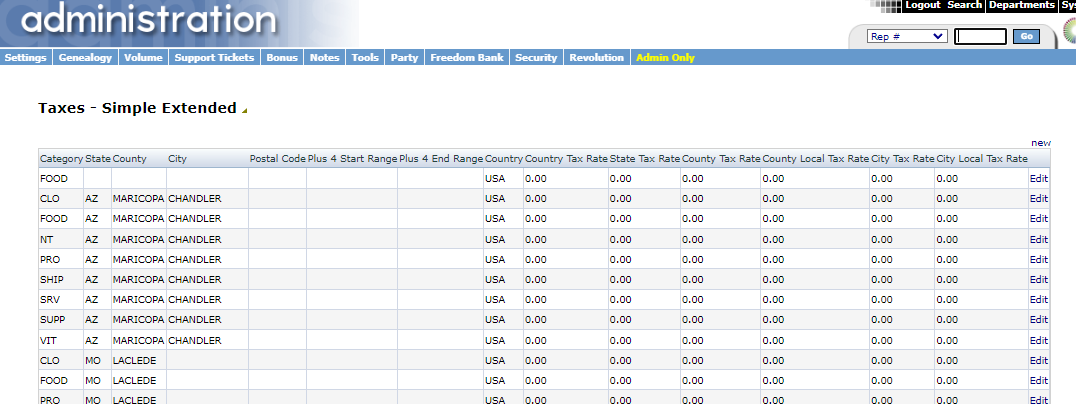1076x404 pixels.
Task: Open the Volume menu
Action: tap(143, 58)
